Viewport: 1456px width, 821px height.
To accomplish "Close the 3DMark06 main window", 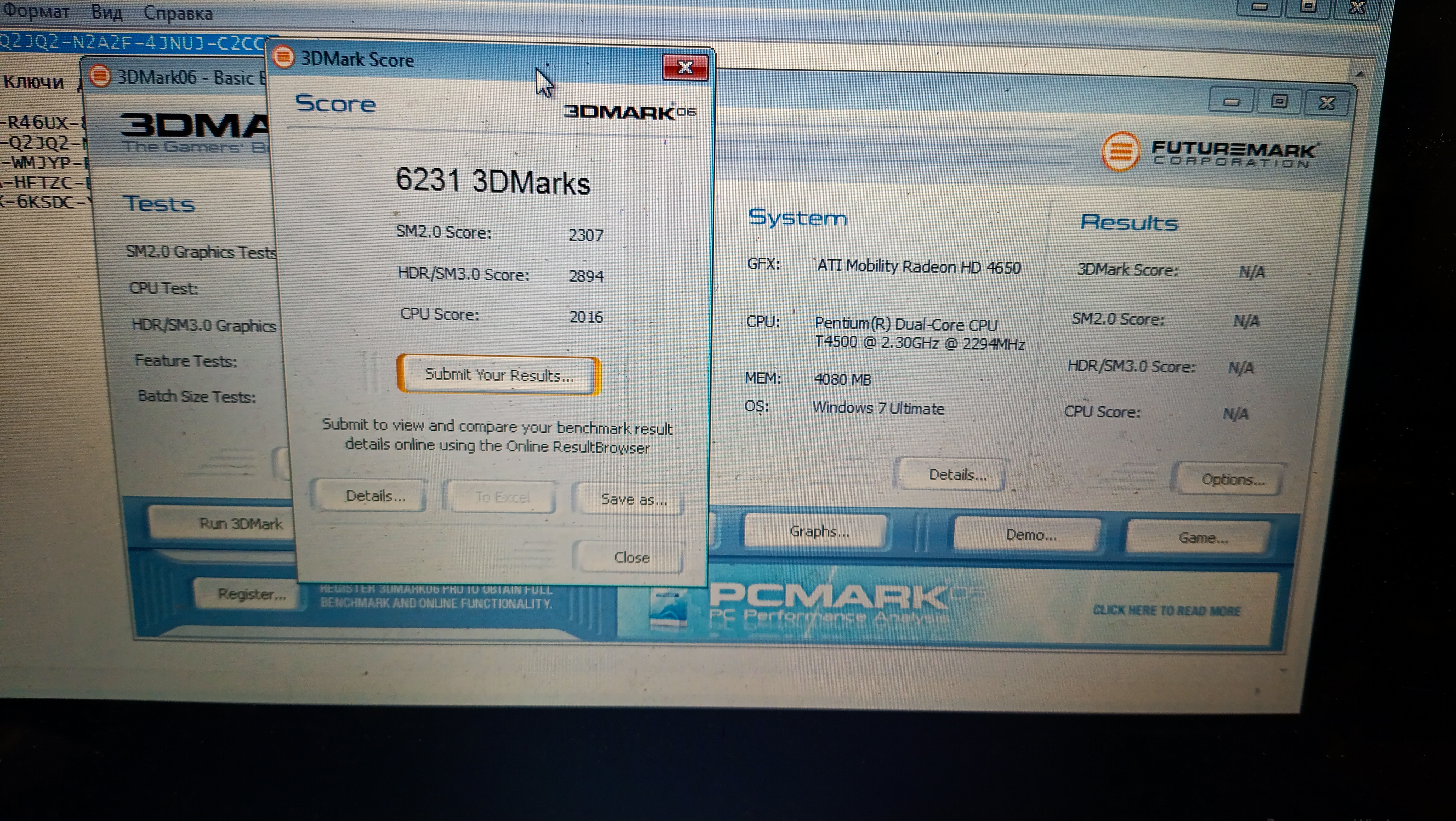I will point(1326,103).
